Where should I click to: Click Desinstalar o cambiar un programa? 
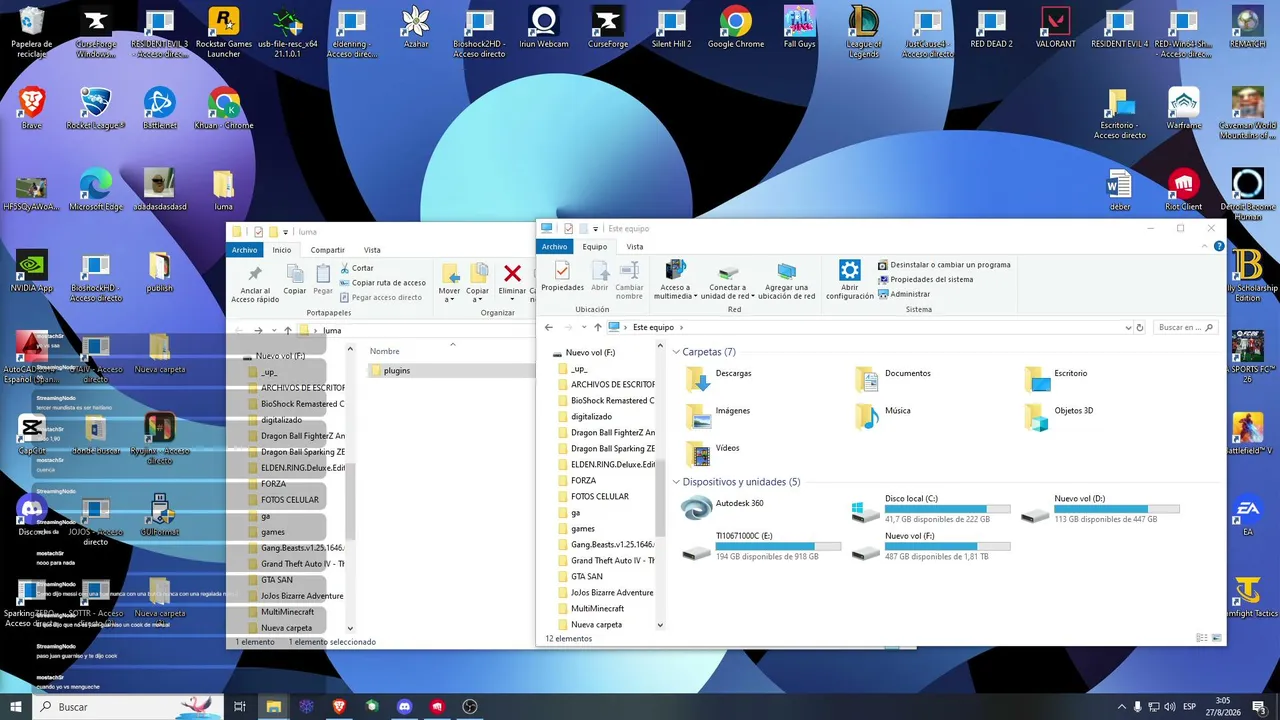tap(944, 265)
